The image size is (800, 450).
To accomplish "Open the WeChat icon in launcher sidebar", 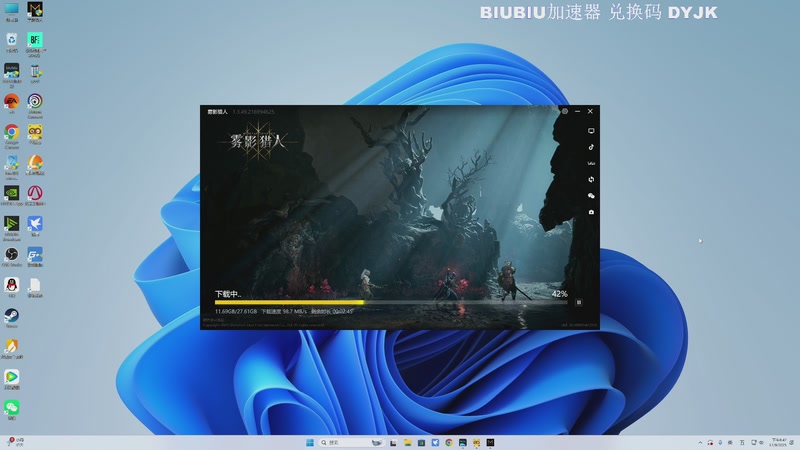I will [591, 196].
